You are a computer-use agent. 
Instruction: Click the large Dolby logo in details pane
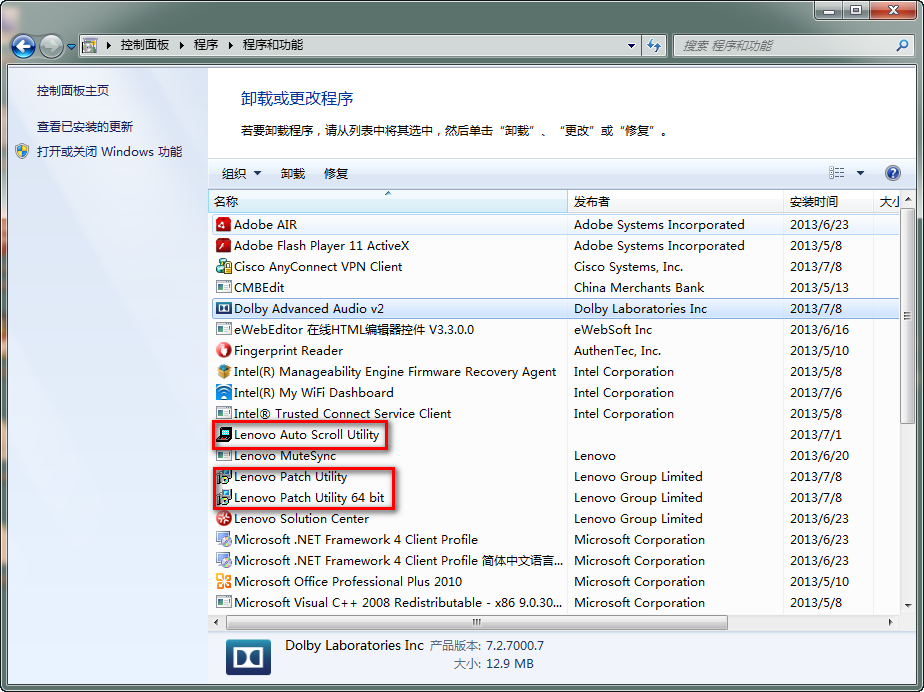(x=248, y=657)
